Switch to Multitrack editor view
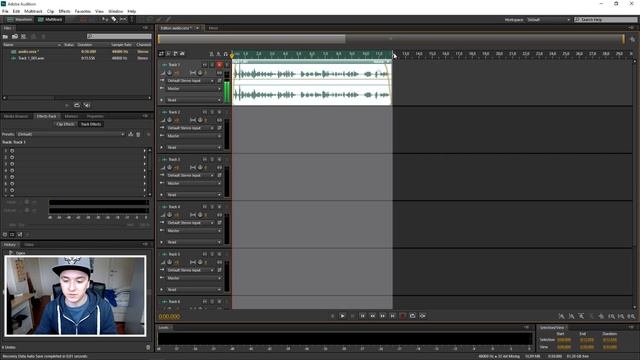This screenshot has width=640, height=360. pos(50,19)
